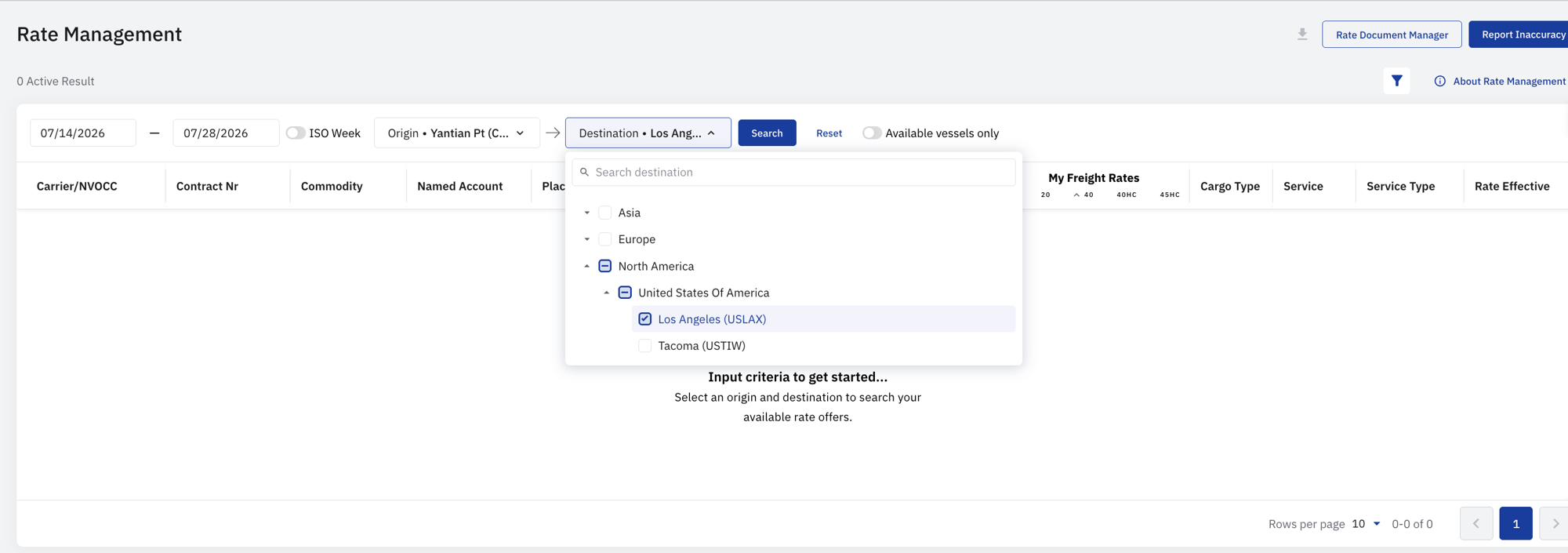Click Commodity column header
This screenshot has height=553, width=1568.
(332, 186)
